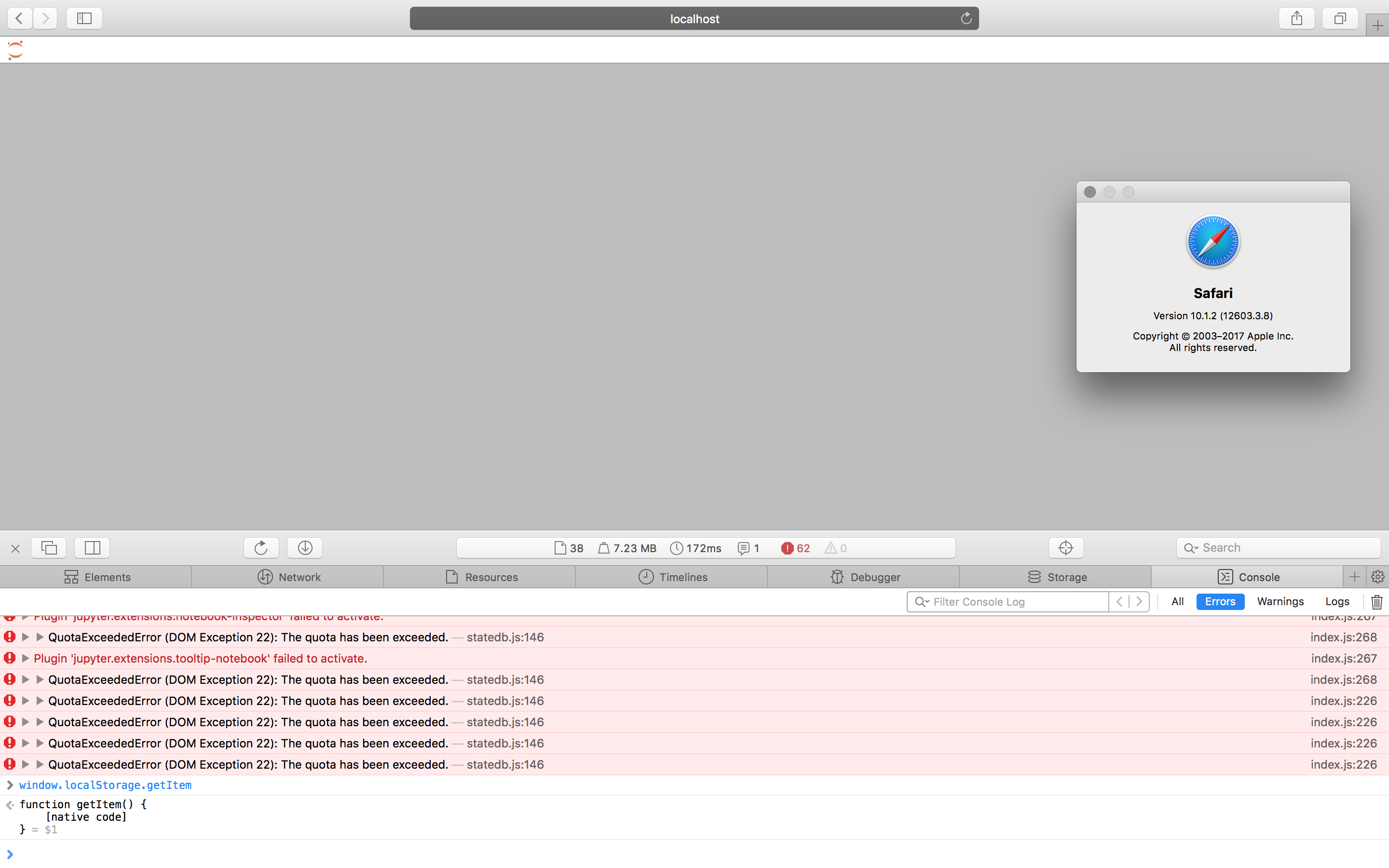Switch to the Storage tab

(x=1057, y=577)
